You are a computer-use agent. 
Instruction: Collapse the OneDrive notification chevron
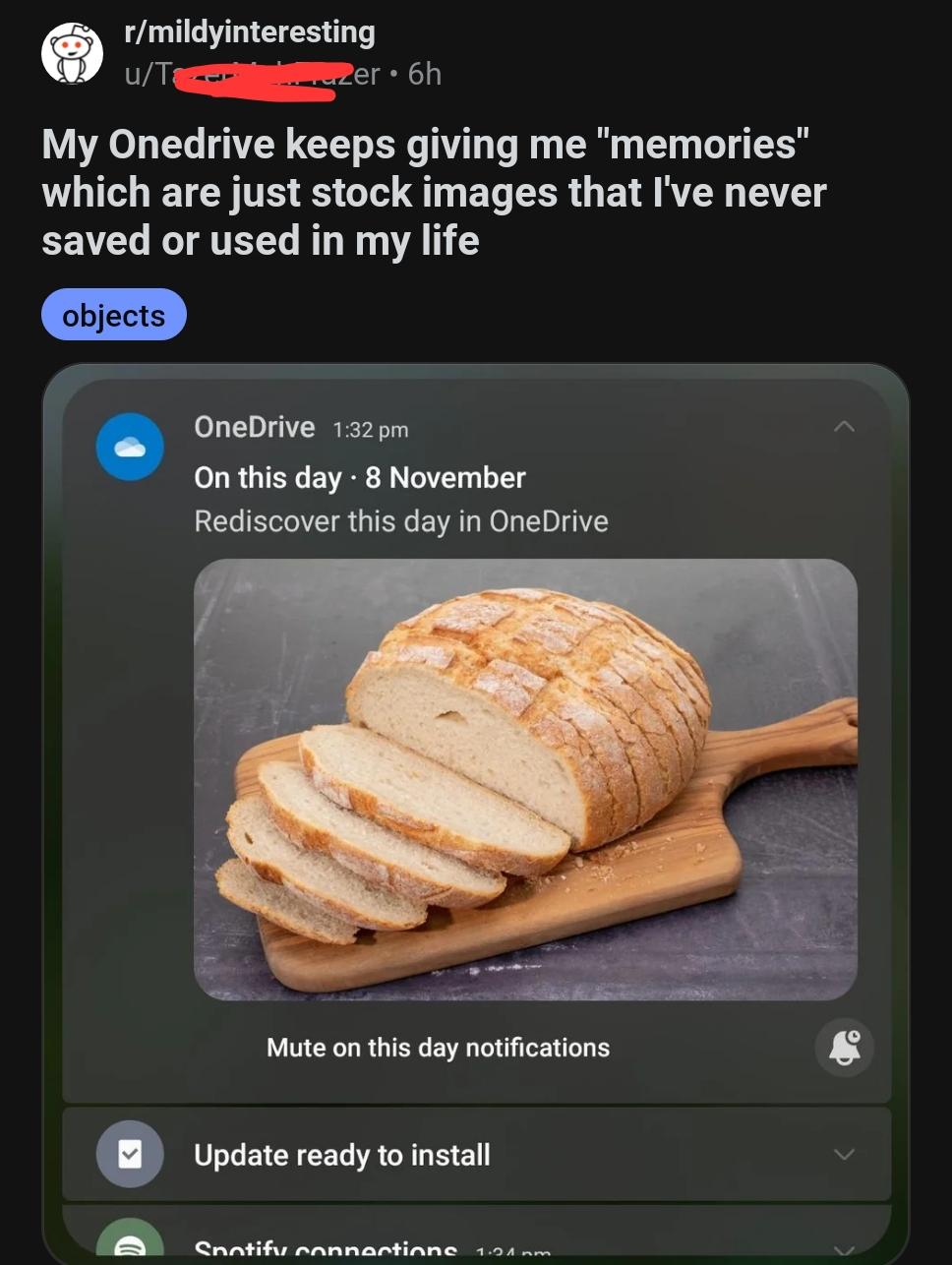[x=844, y=427]
